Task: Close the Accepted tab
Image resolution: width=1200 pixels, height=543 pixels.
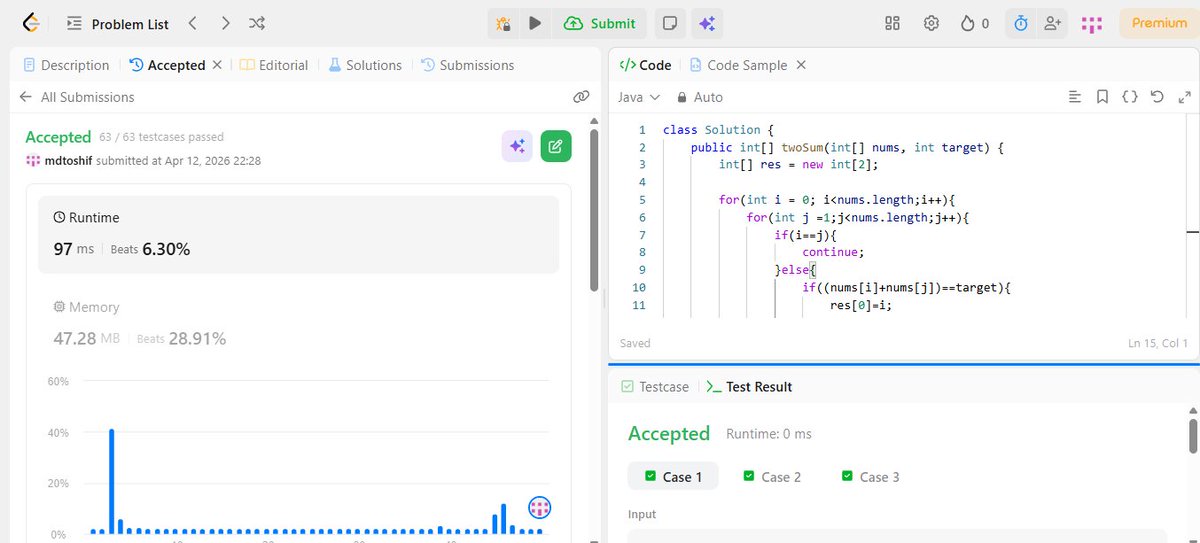Action: [x=217, y=65]
